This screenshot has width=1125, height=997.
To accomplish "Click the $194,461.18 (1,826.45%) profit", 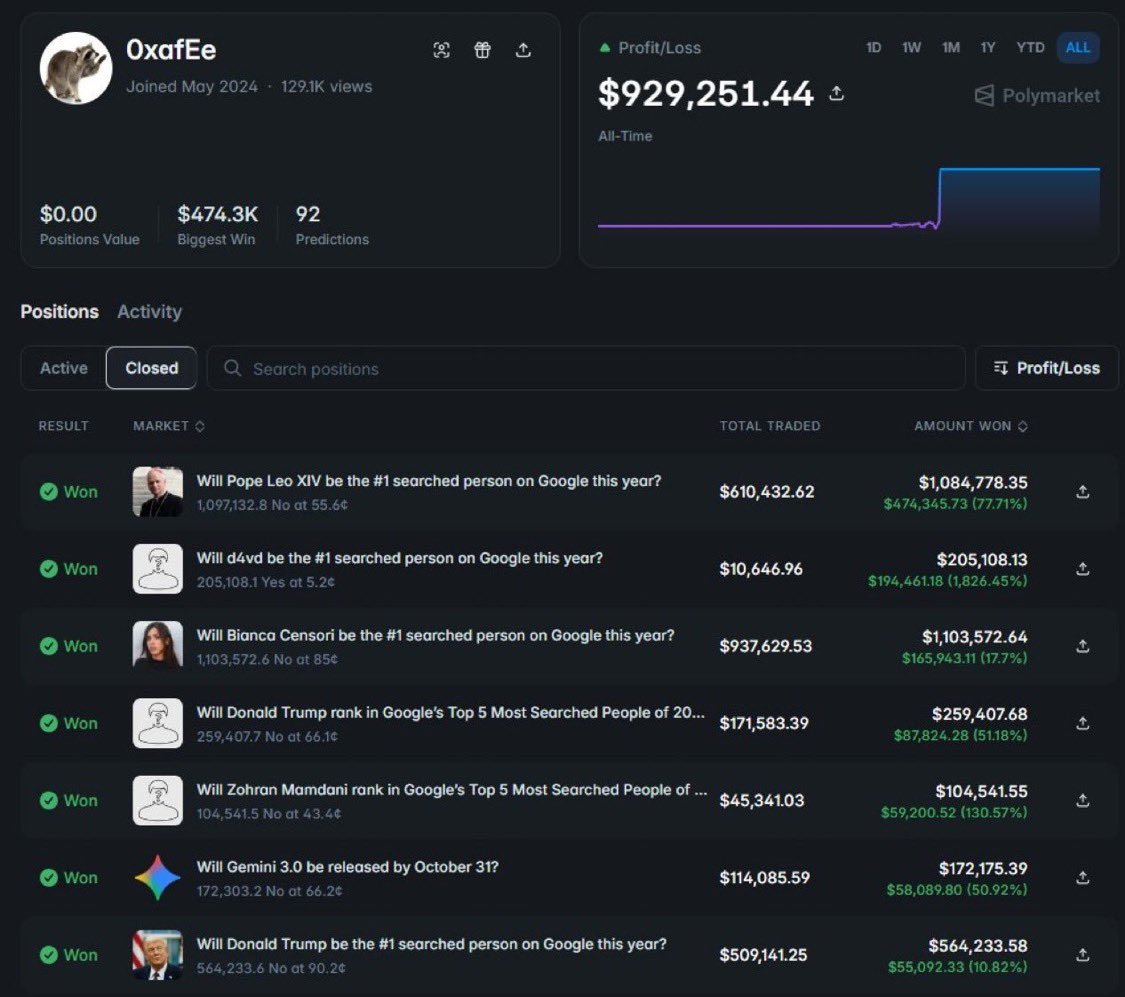I will click(948, 581).
